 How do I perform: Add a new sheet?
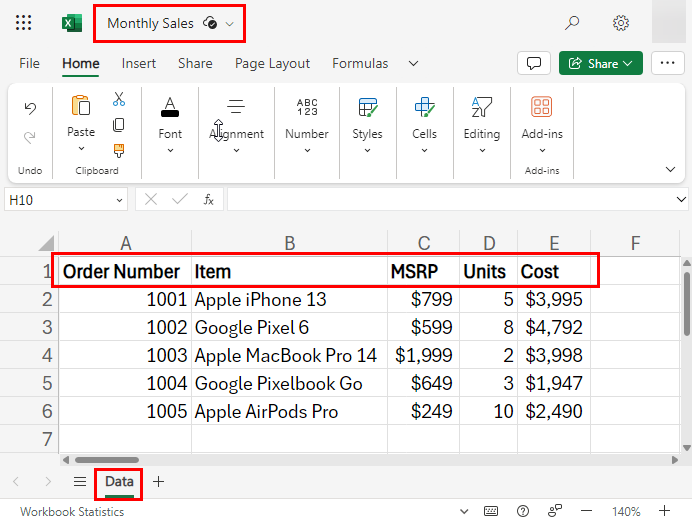[x=158, y=481]
